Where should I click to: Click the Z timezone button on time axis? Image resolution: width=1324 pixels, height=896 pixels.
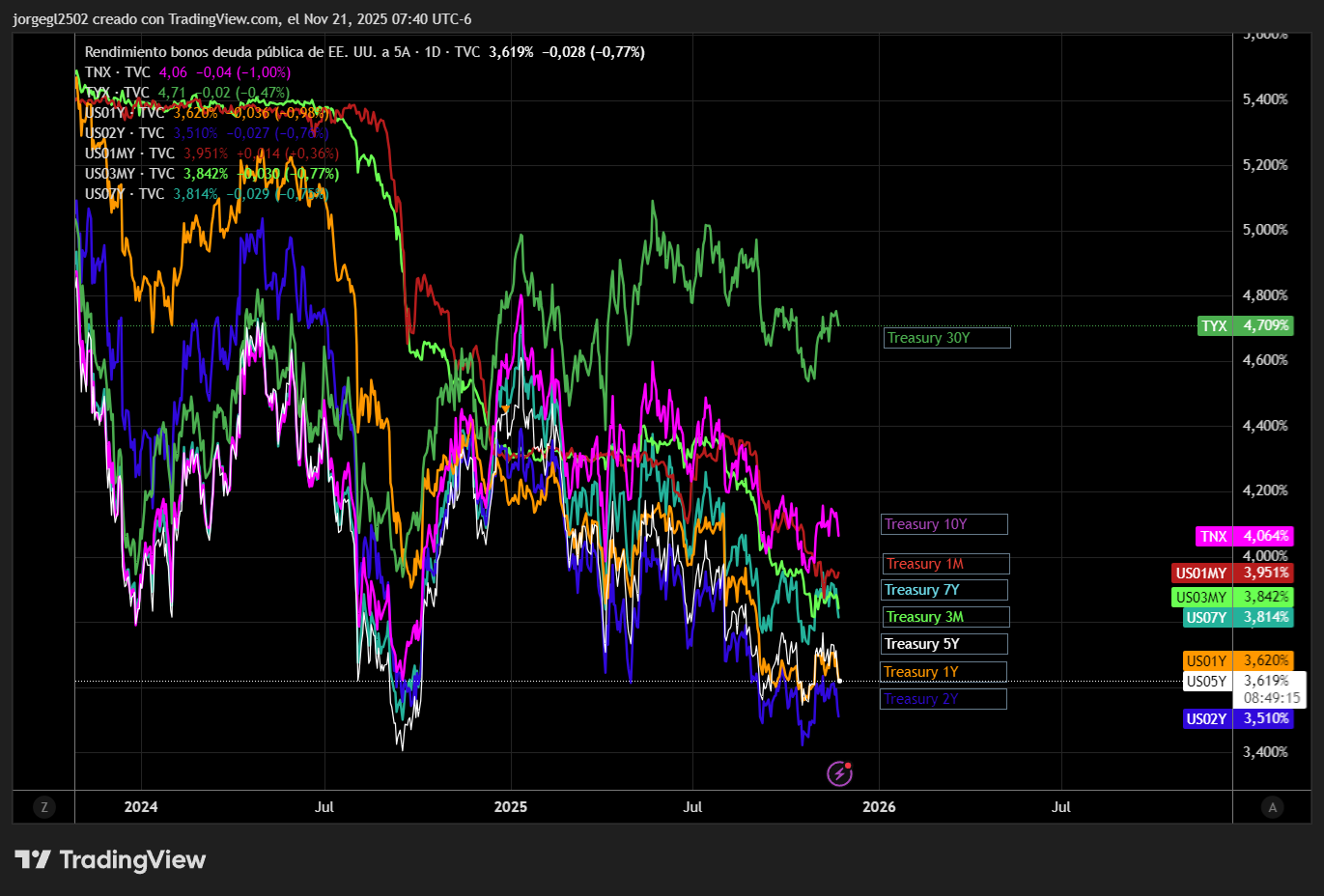coord(44,807)
